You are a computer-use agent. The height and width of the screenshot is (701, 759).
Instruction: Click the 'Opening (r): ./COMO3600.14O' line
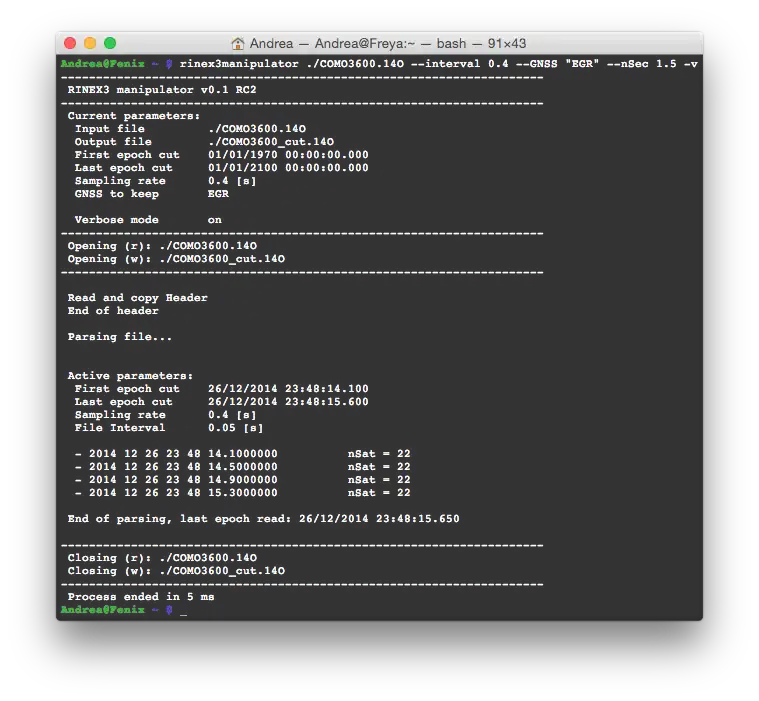162,246
